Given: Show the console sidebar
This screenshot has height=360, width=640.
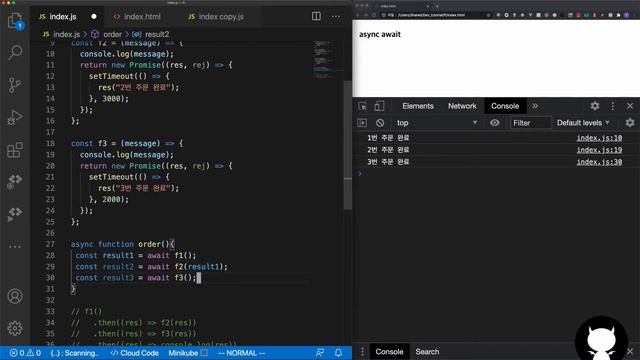Looking at the screenshot, I should (362, 123).
